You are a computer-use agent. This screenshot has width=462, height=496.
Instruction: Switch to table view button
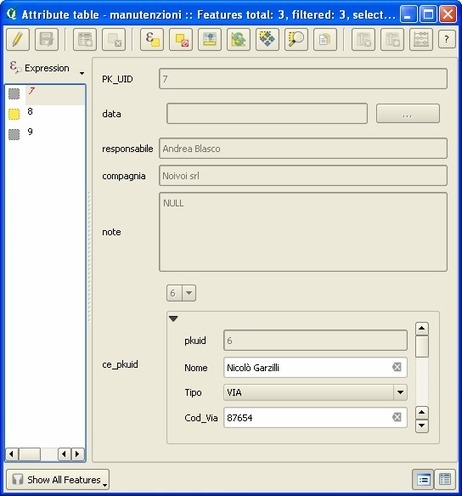[445, 480]
